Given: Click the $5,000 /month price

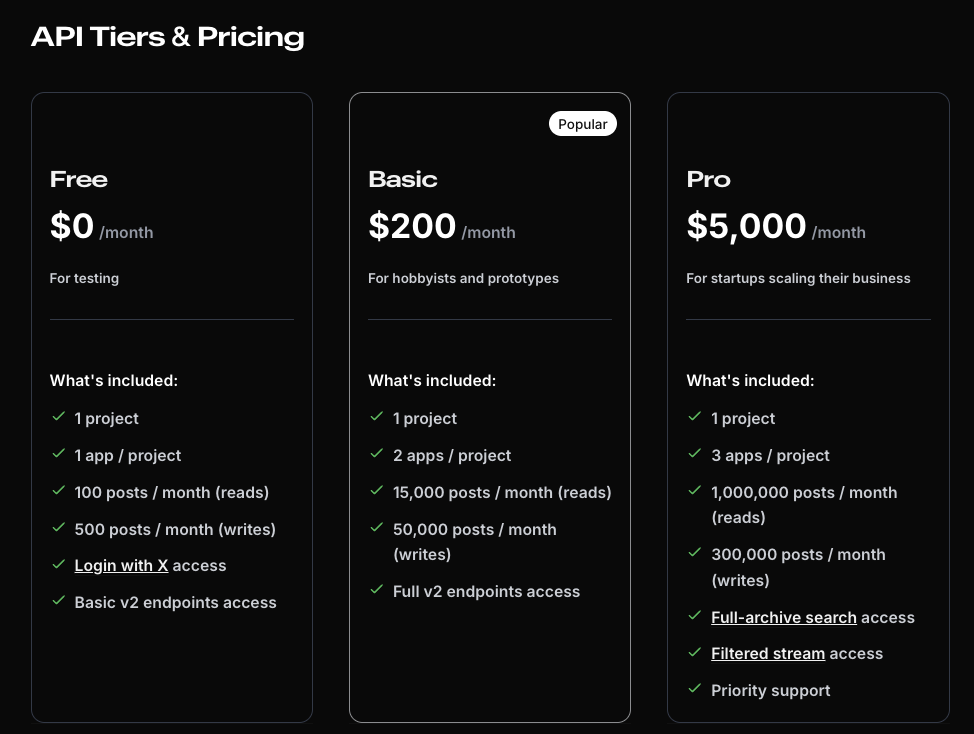Looking at the screenshot, I should pos(775,227).
